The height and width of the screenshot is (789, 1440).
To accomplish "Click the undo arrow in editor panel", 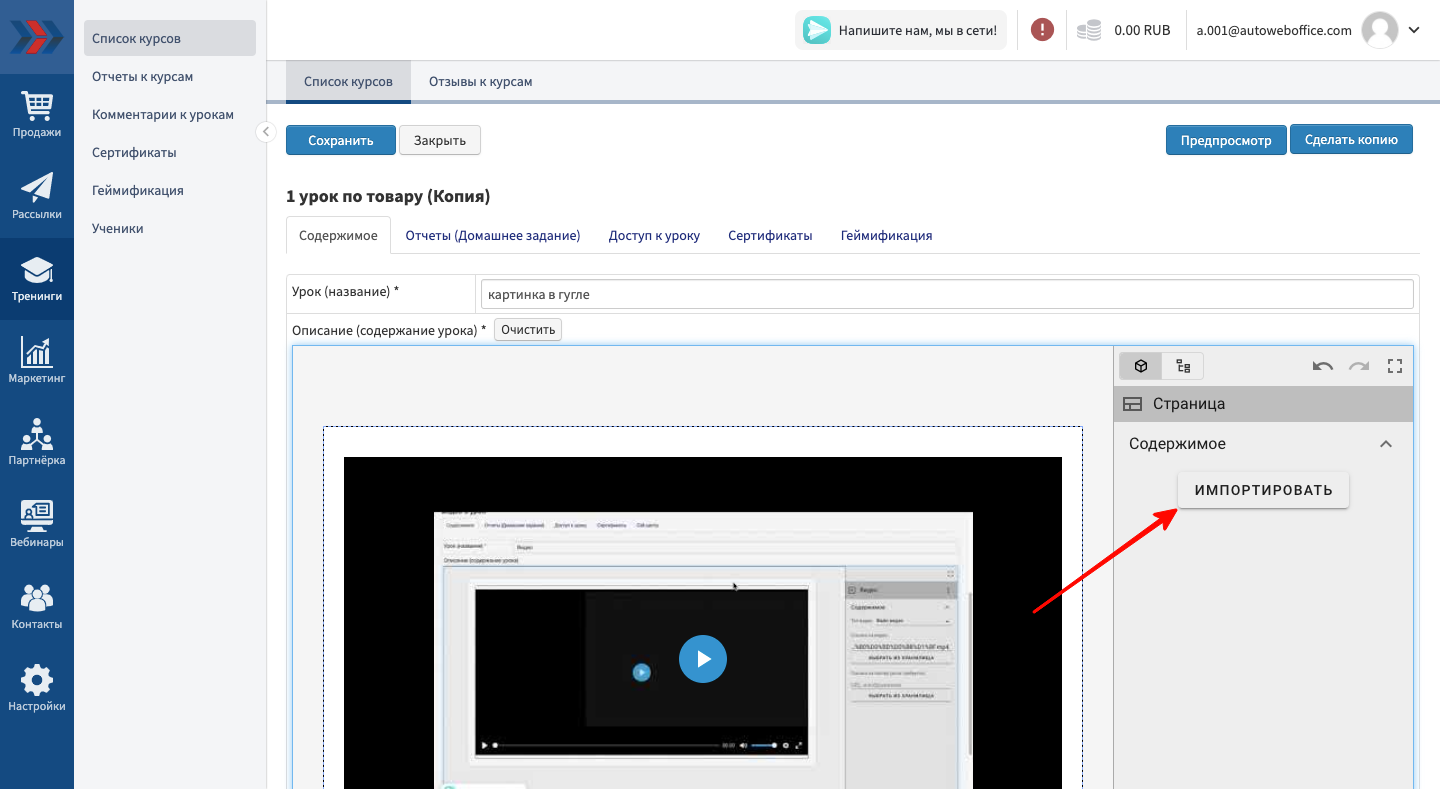I will pyautogui.click(x=1322, y=366).
